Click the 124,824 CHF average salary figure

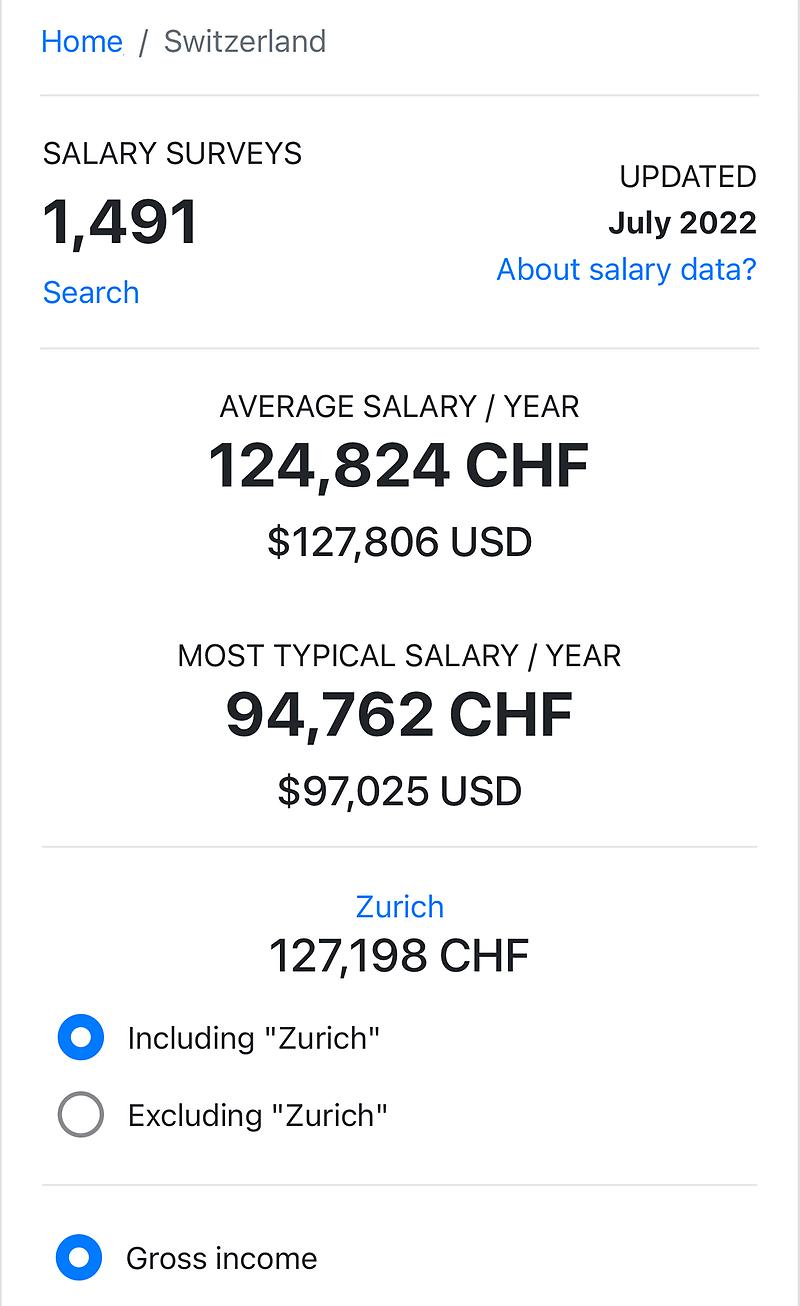pyautogui.click(x=400, y=466)
